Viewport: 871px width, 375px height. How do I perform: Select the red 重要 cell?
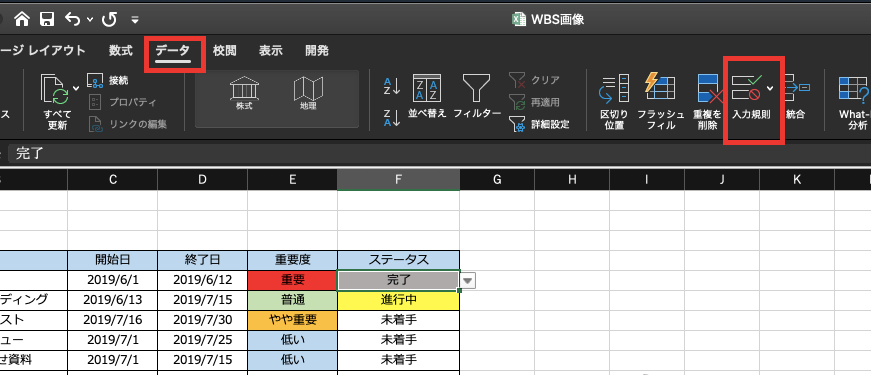293,280
